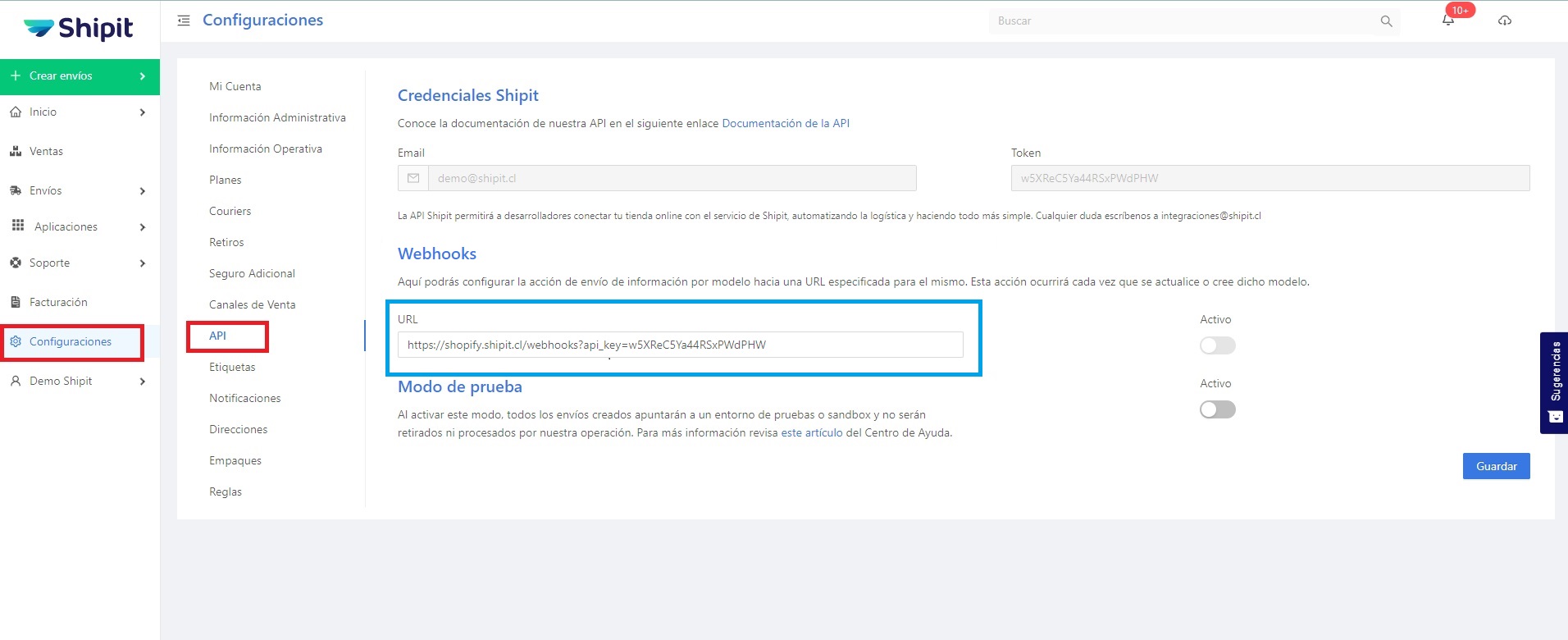Click the Shipit logo
This screenshot has width=1568, height=640.
79,29
